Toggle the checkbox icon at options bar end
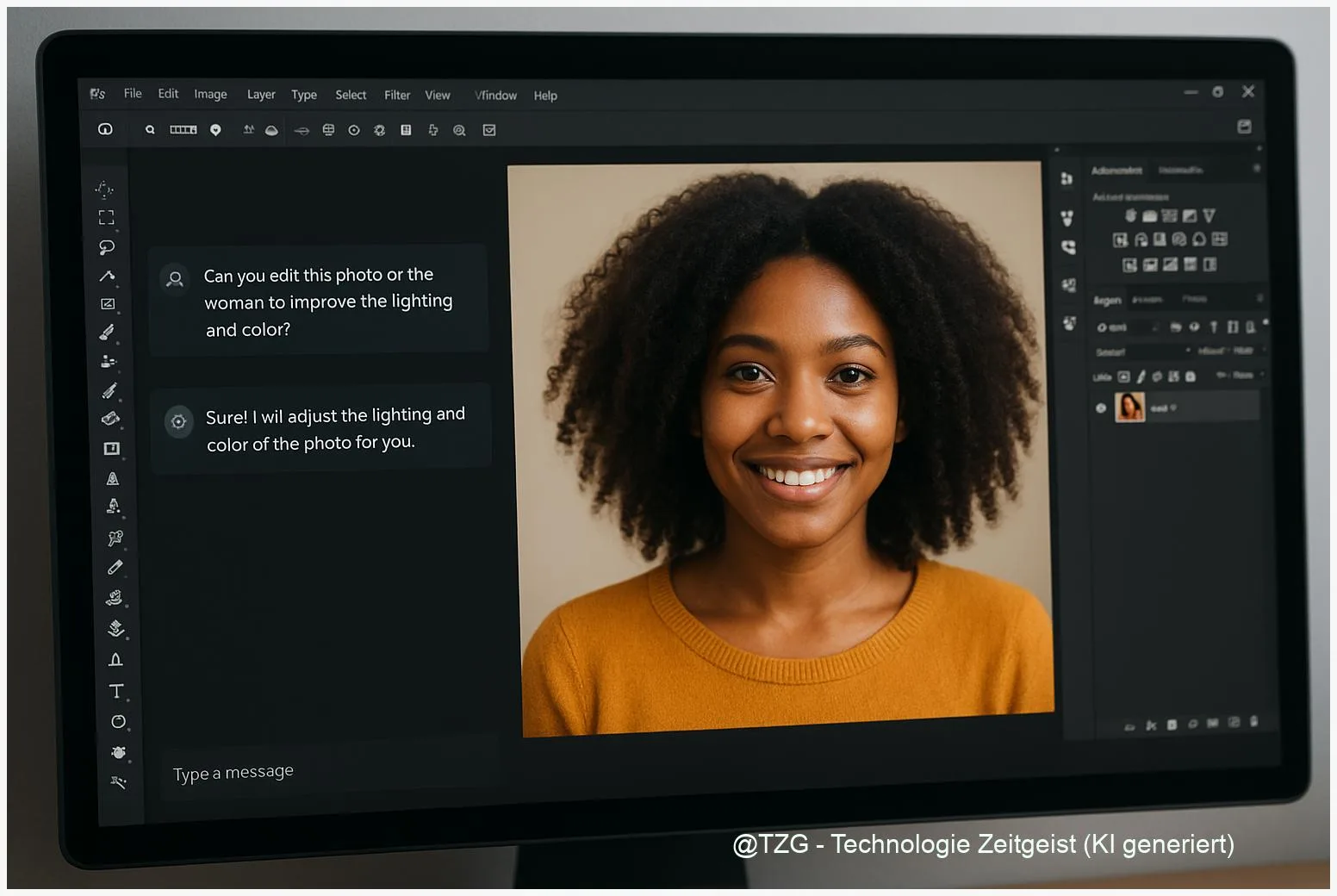Image resolution: width=1337 pixels, height=896 pixels. pos(489,130)
